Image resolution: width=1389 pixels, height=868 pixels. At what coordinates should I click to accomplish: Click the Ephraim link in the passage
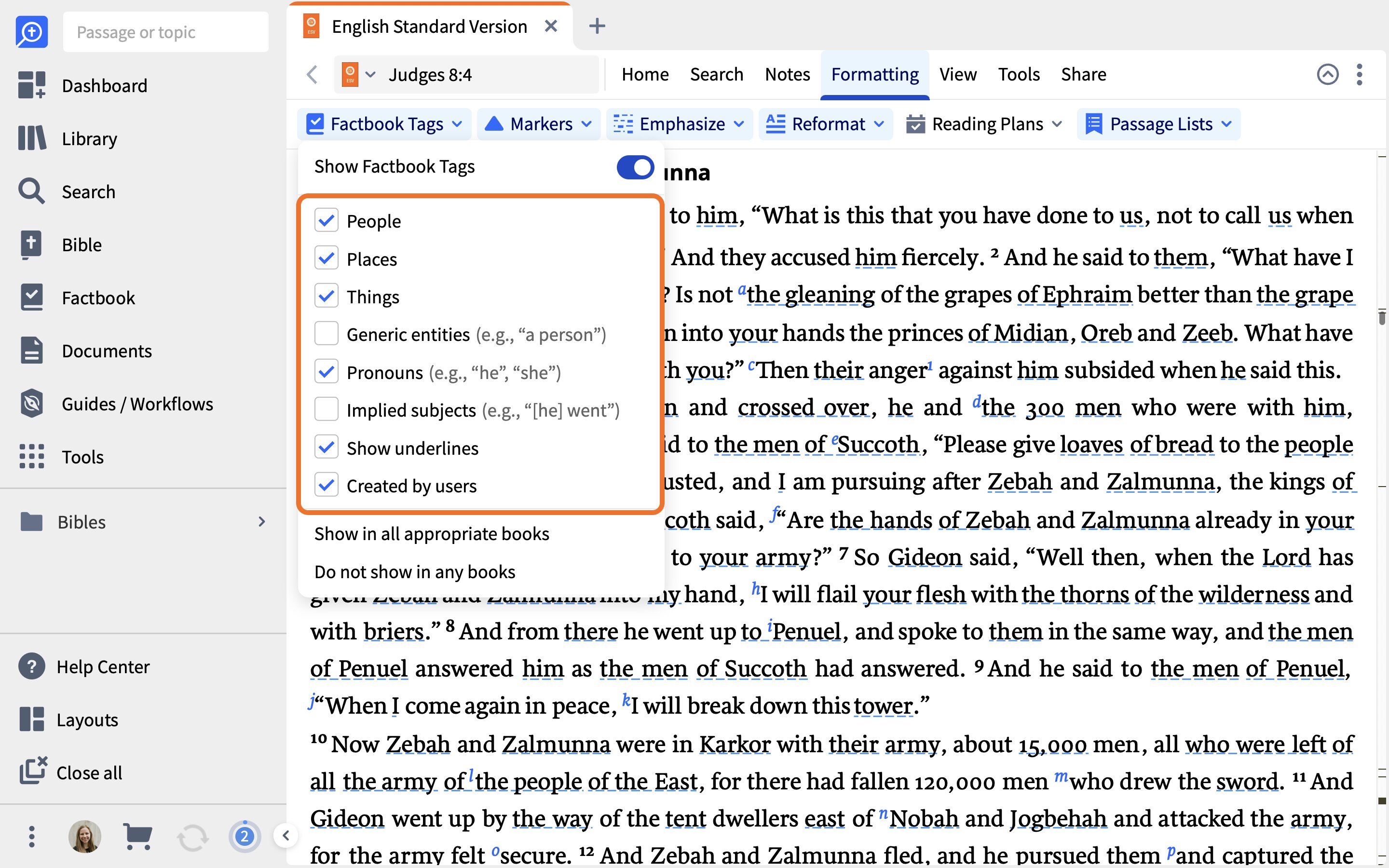[1087, 295]
